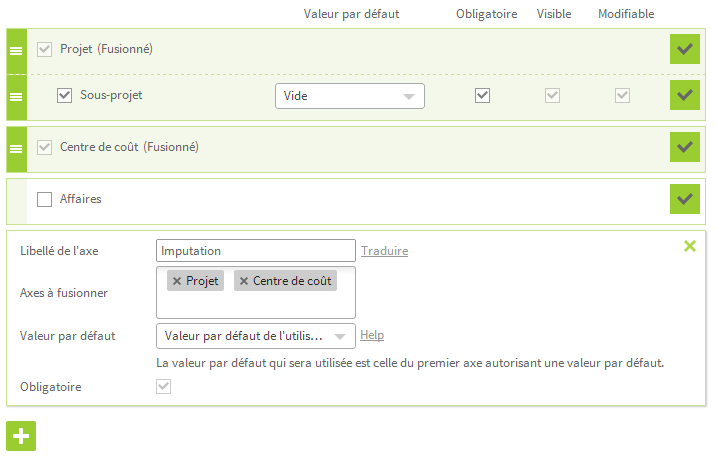Toggle Obligatoire checkbox for Sous-projet
Viewport: 716px width, 458px height.
[482, 95]
